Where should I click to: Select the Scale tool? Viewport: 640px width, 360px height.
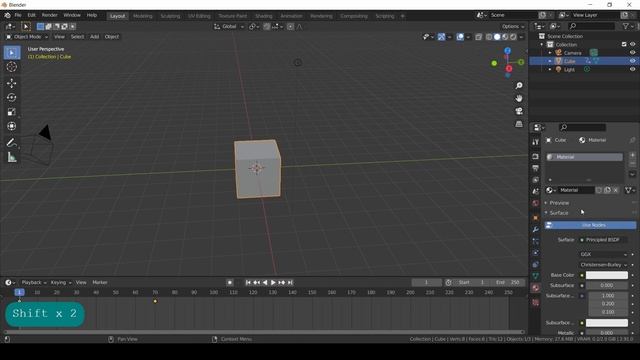(12, 112)
